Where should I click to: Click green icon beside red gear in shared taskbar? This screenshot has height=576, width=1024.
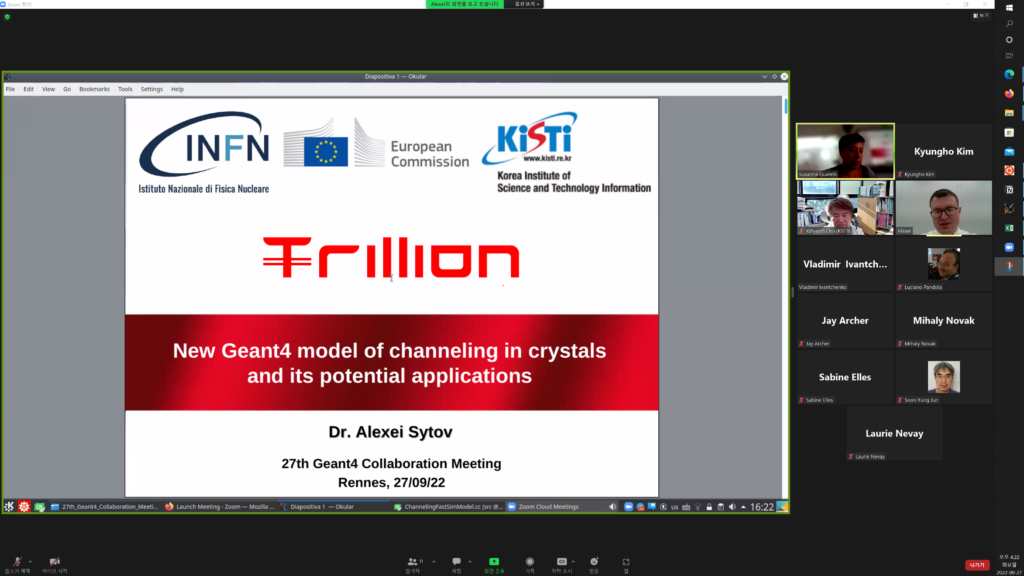pyautogui.click(x=39, y=507)
